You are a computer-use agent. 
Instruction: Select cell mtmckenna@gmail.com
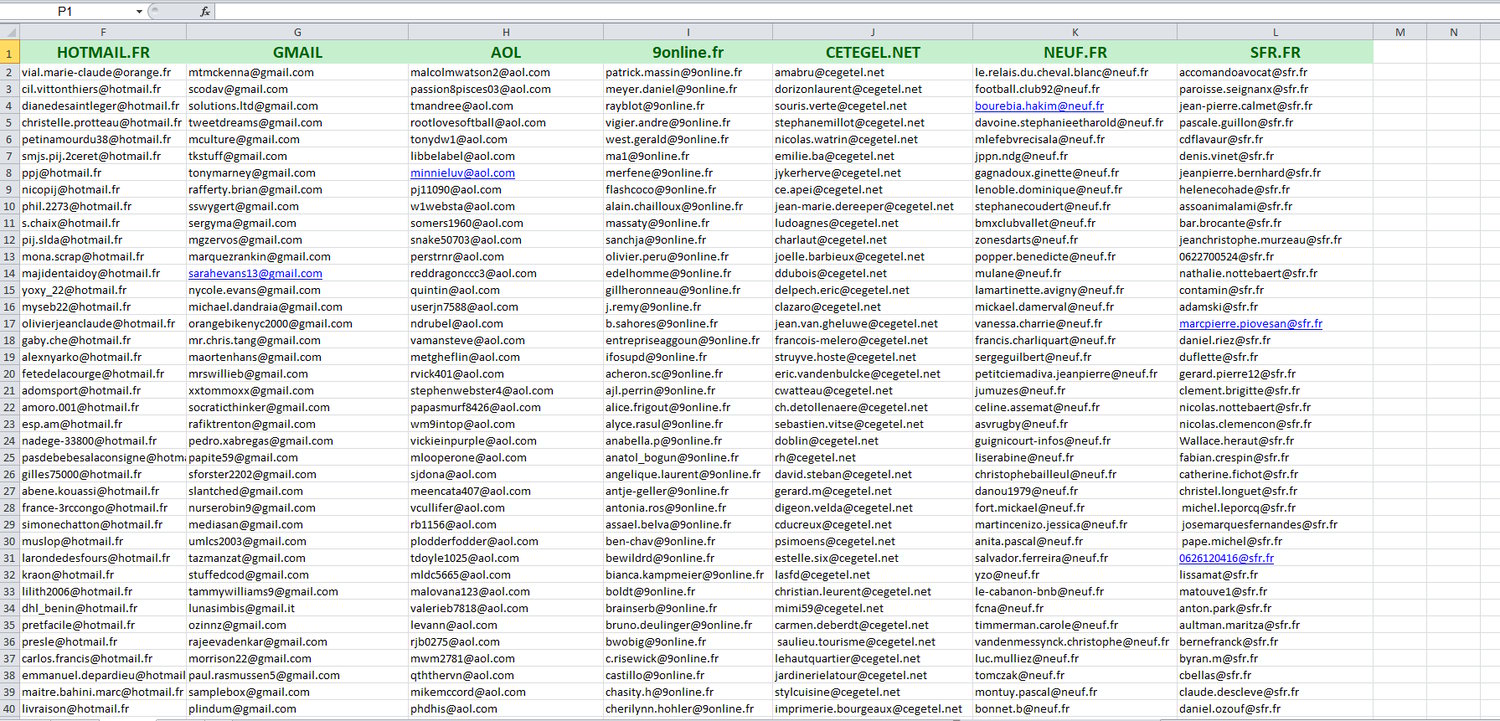pyautogui.click(x=297, y=72)
